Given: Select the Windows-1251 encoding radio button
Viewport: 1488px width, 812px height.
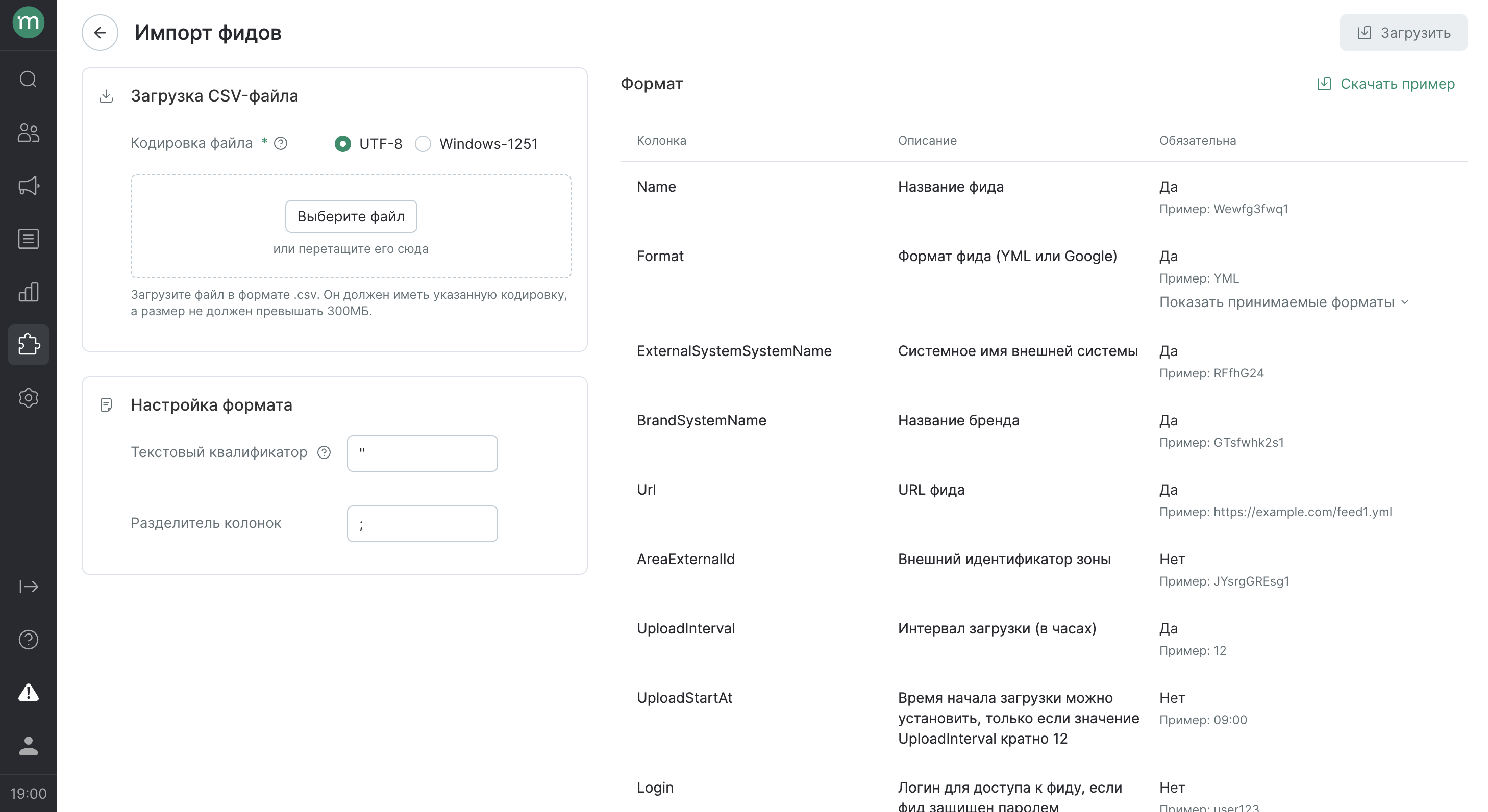Looking at the screenshot, I should (x=423, y=144).
